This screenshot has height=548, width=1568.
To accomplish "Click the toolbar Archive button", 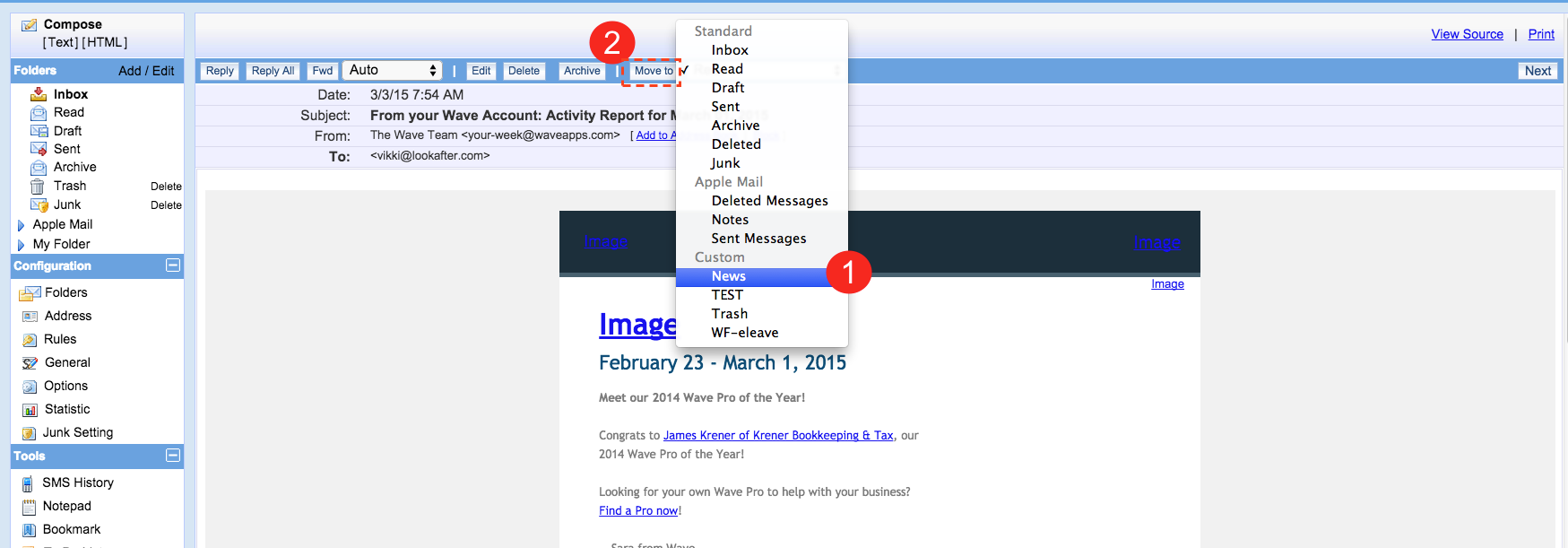I will pos(582,71).
